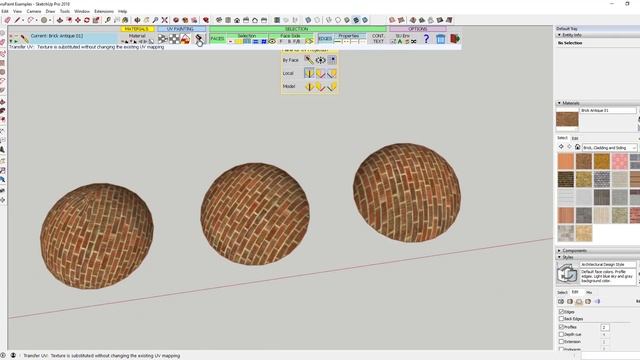Pick the third Local plane projection icon
The image size is (640, 360).
(x=331, y=73)
